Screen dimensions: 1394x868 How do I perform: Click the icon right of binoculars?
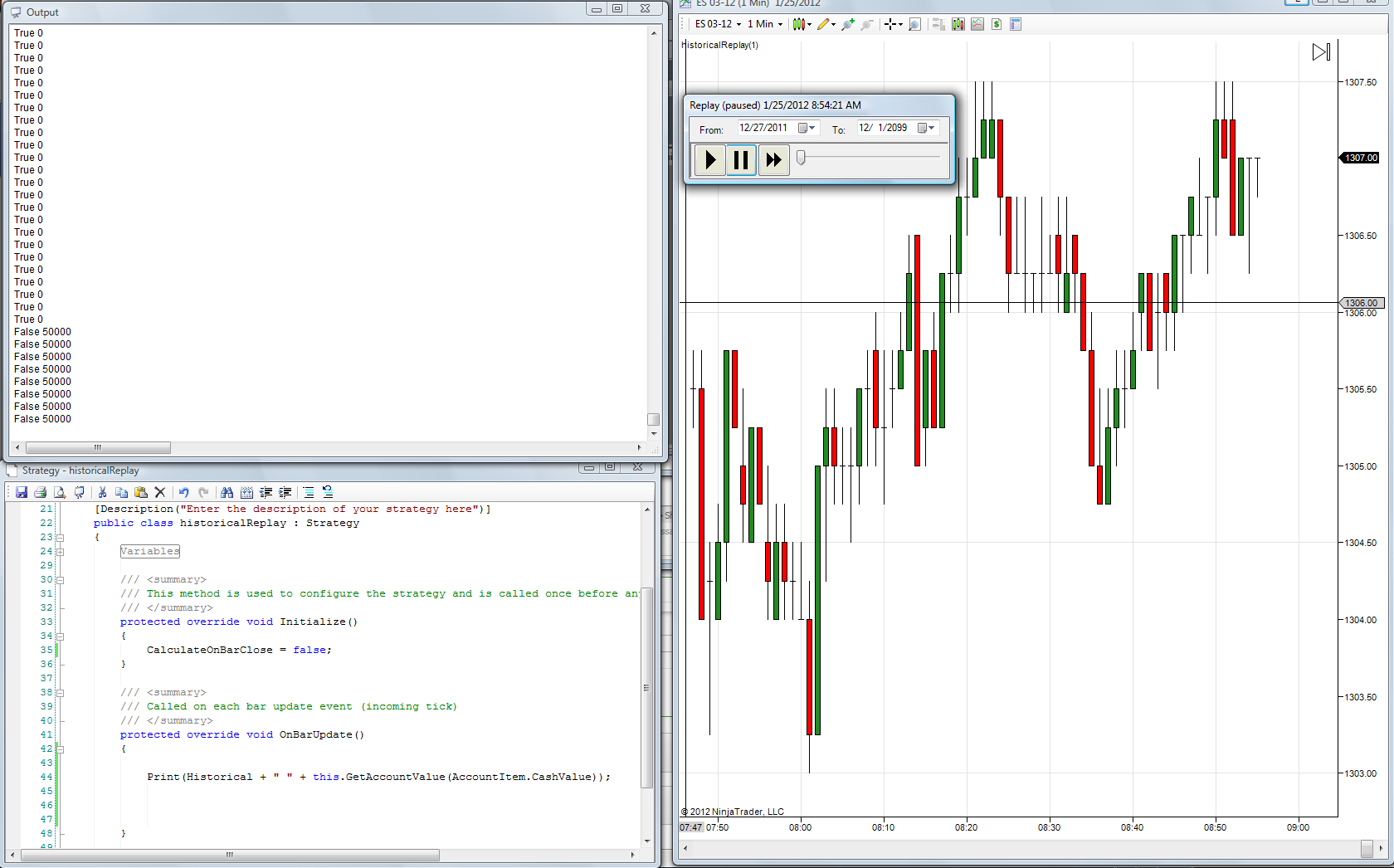[246, 492]
